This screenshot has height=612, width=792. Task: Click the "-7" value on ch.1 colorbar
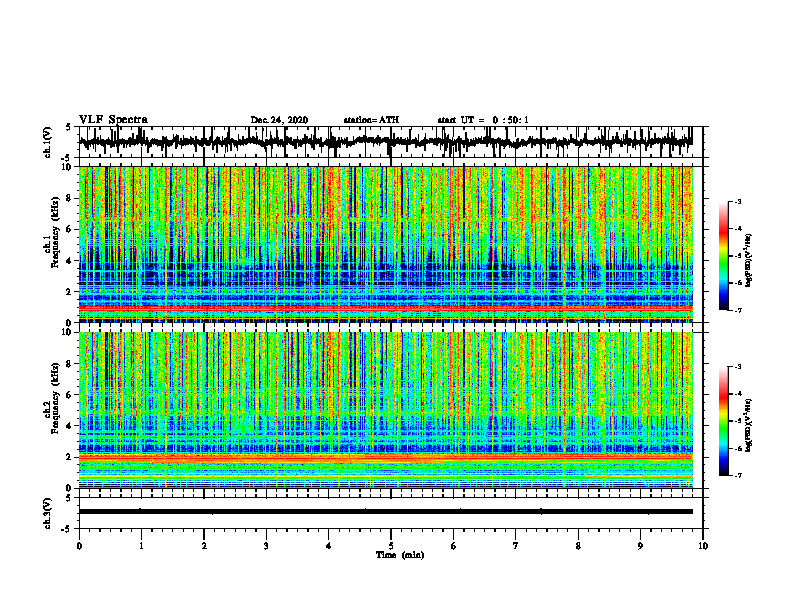(x=738, y=310)
